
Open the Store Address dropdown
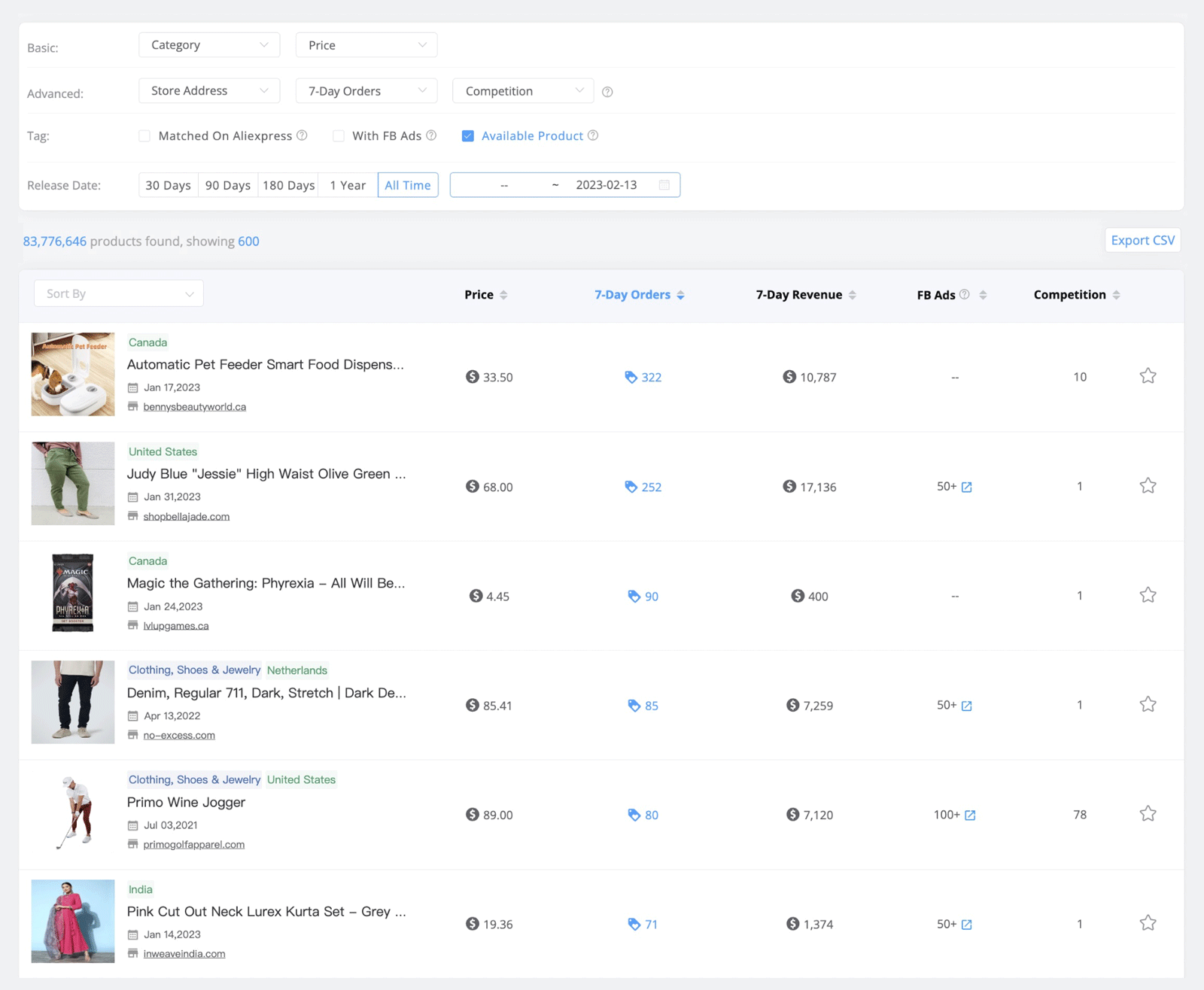point(209,91)
